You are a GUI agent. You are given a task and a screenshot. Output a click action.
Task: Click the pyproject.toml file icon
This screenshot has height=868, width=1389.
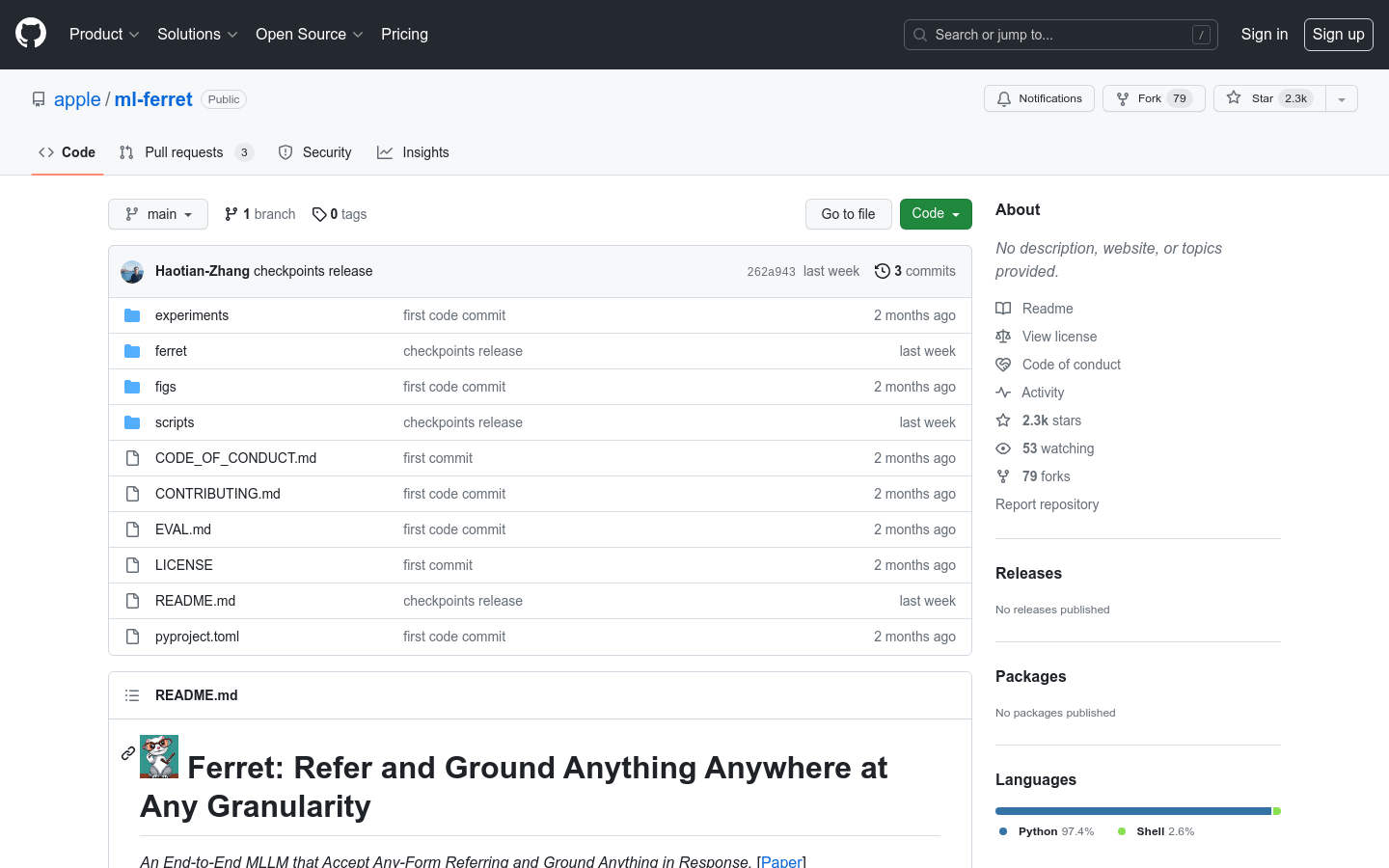point(132,637)
